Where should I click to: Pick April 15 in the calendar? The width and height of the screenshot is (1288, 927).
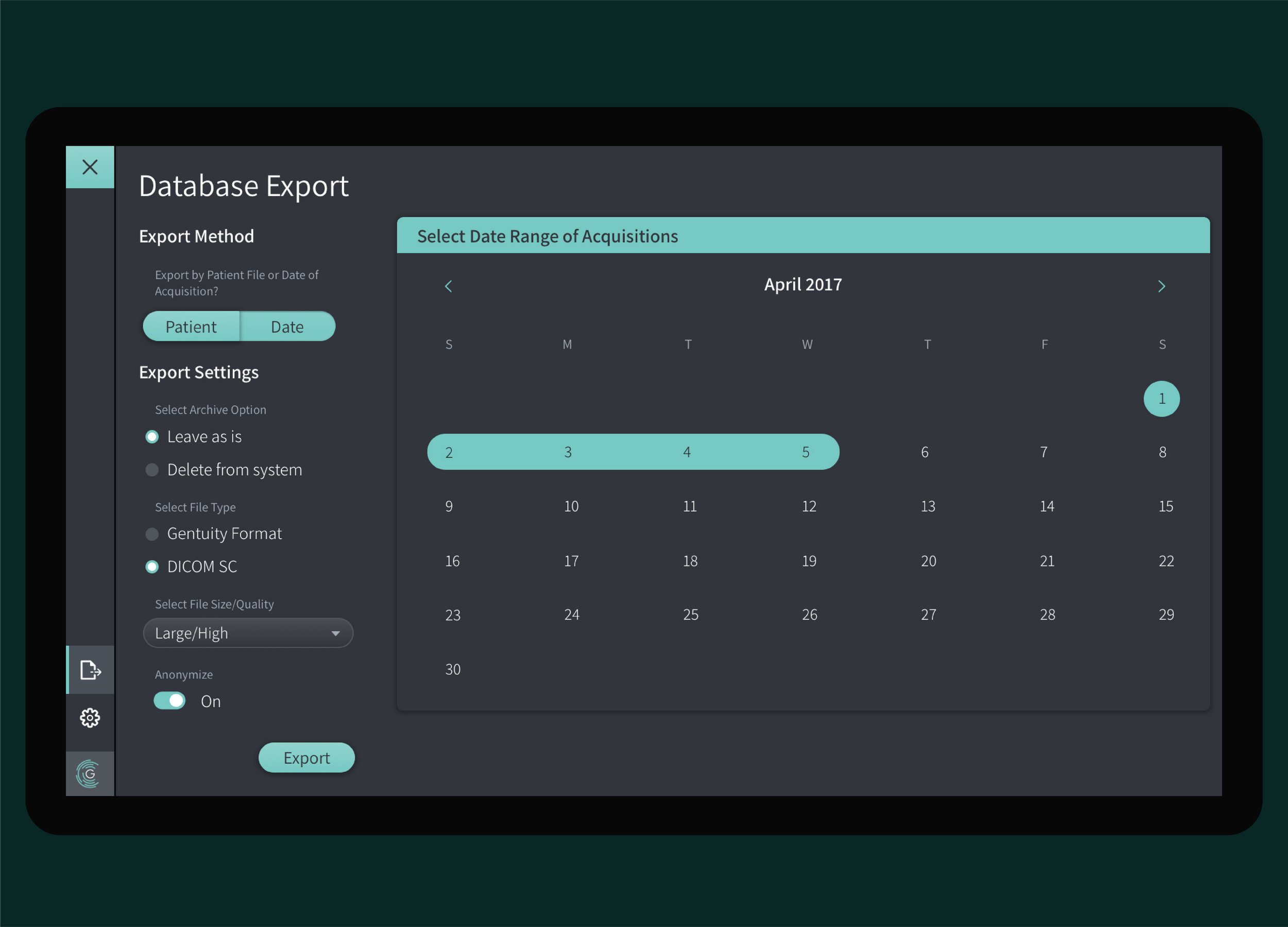point(1165,506)
